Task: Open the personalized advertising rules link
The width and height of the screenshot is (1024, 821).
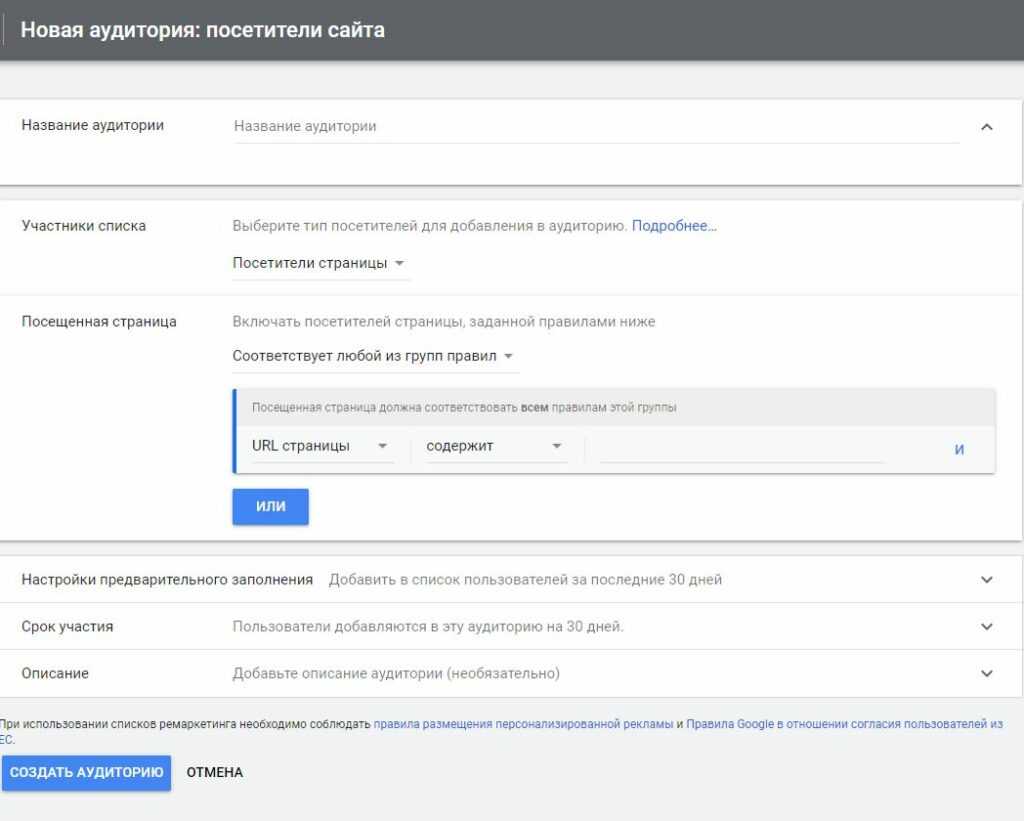Action: coord(523,724)
